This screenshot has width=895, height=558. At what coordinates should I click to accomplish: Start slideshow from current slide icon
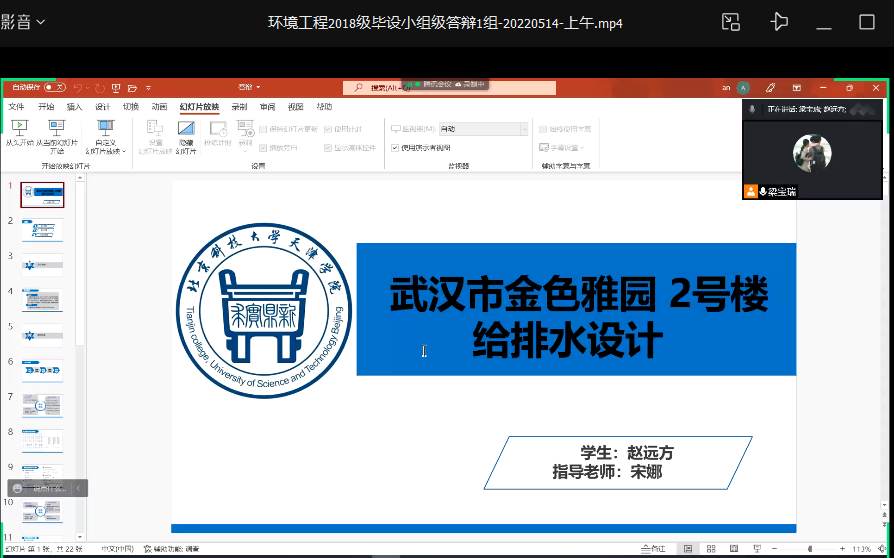(56, 128)
